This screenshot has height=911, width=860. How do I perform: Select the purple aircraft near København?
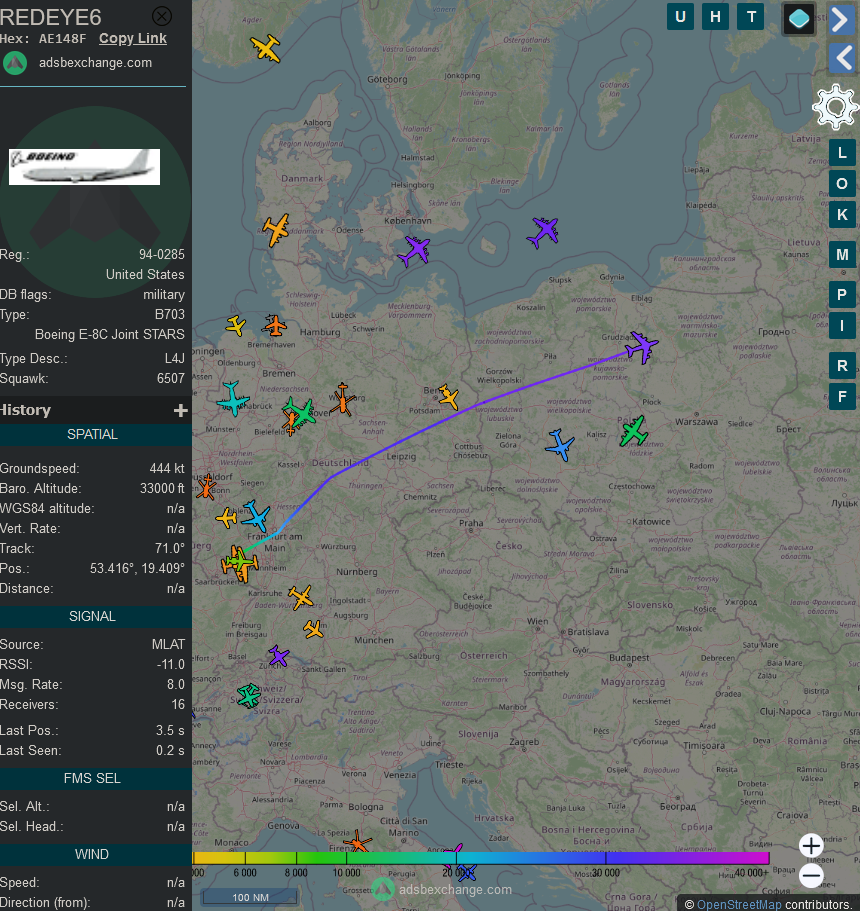pos(414,251)
